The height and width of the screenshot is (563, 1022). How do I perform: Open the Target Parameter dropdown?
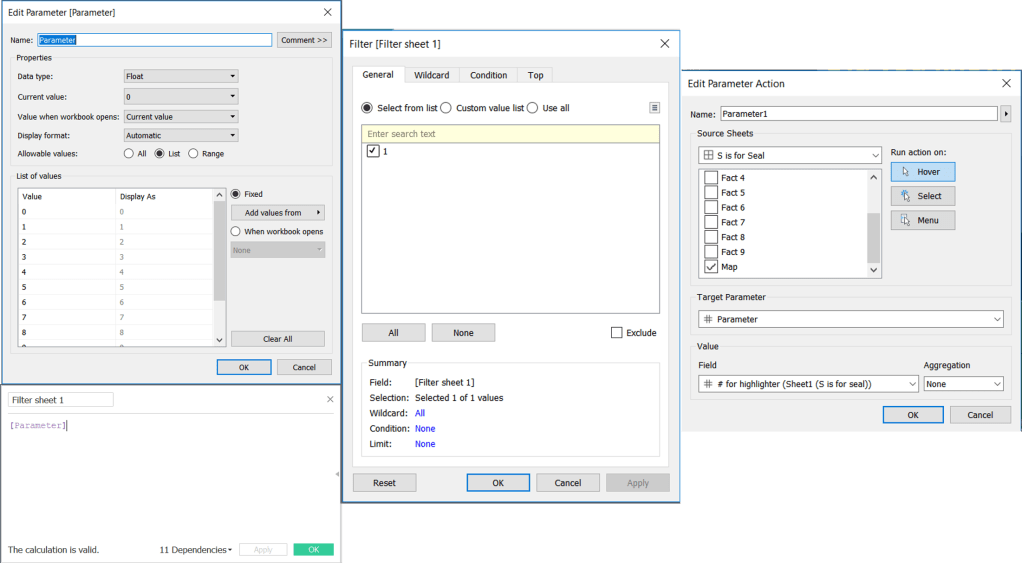[850, 319]
